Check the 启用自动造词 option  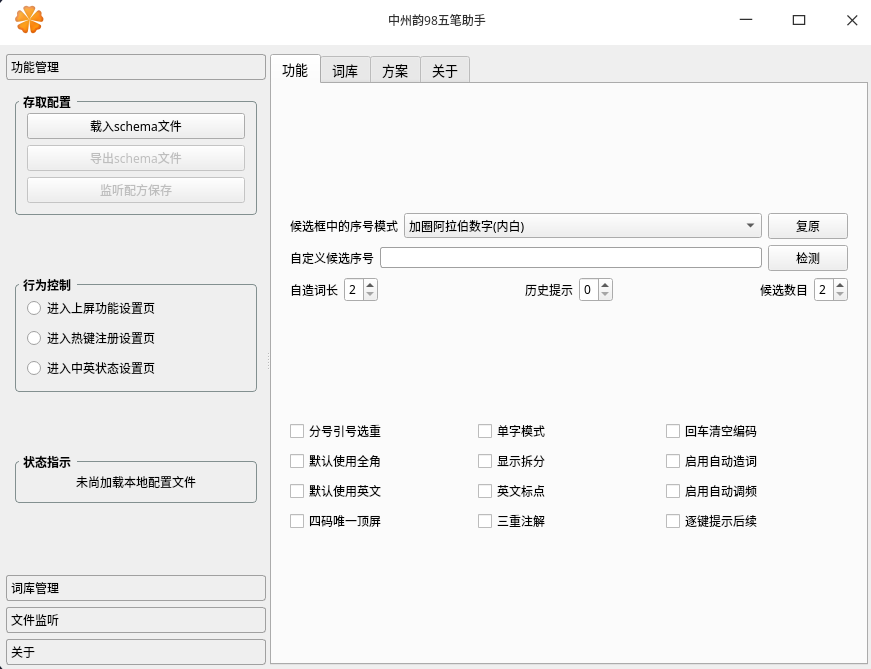[672, 461]
